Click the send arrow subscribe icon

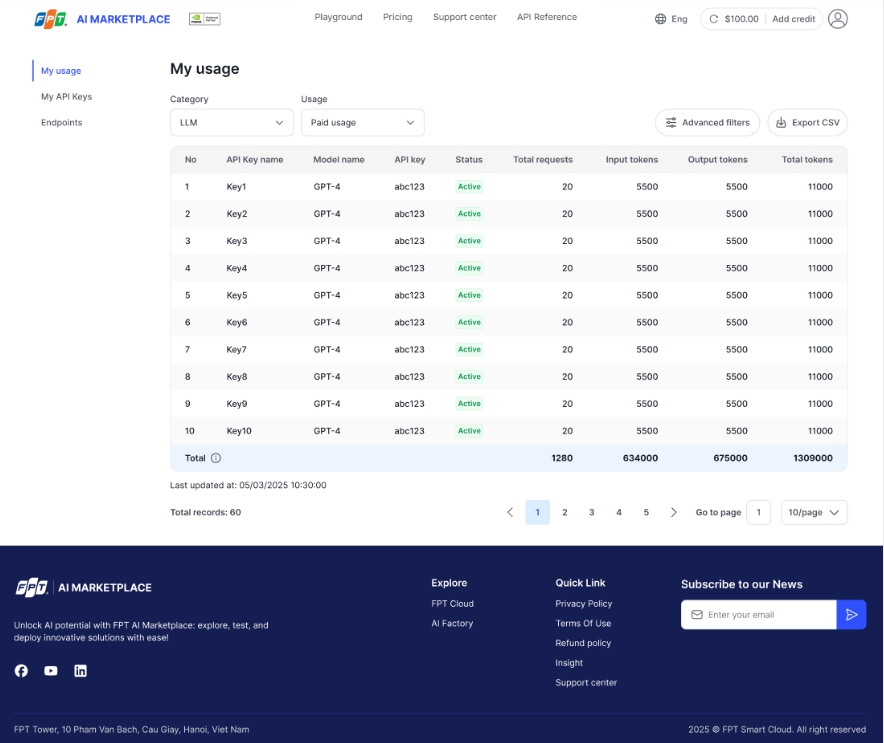(851, 615)
